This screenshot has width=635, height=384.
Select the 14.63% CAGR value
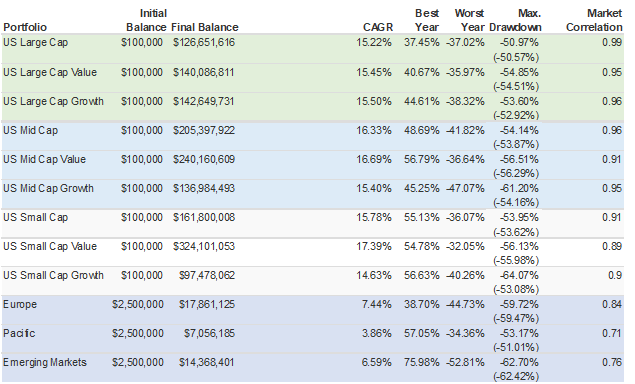click(374, 275)
